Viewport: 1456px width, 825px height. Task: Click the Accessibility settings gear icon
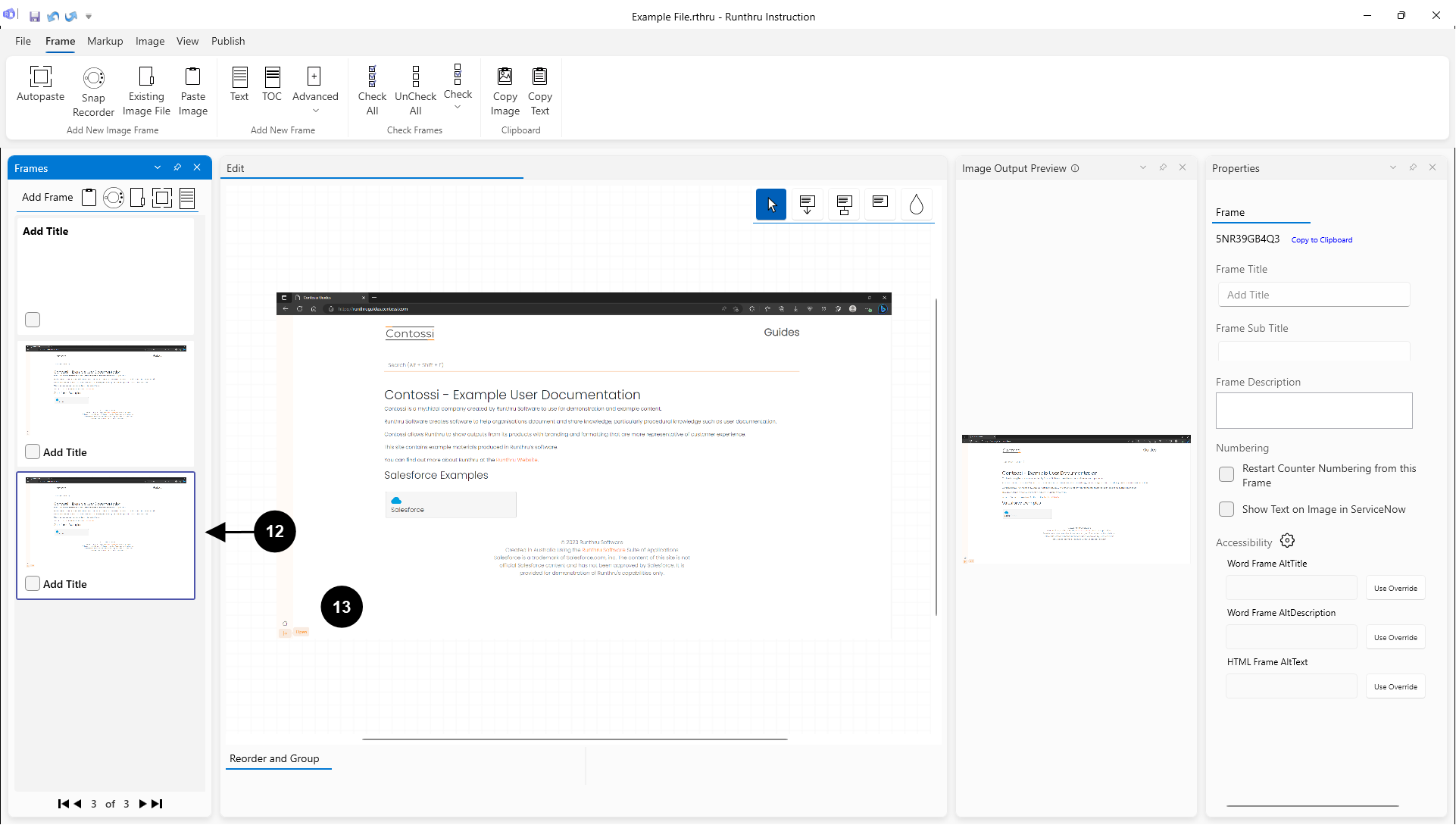(x=1287, y=541)
